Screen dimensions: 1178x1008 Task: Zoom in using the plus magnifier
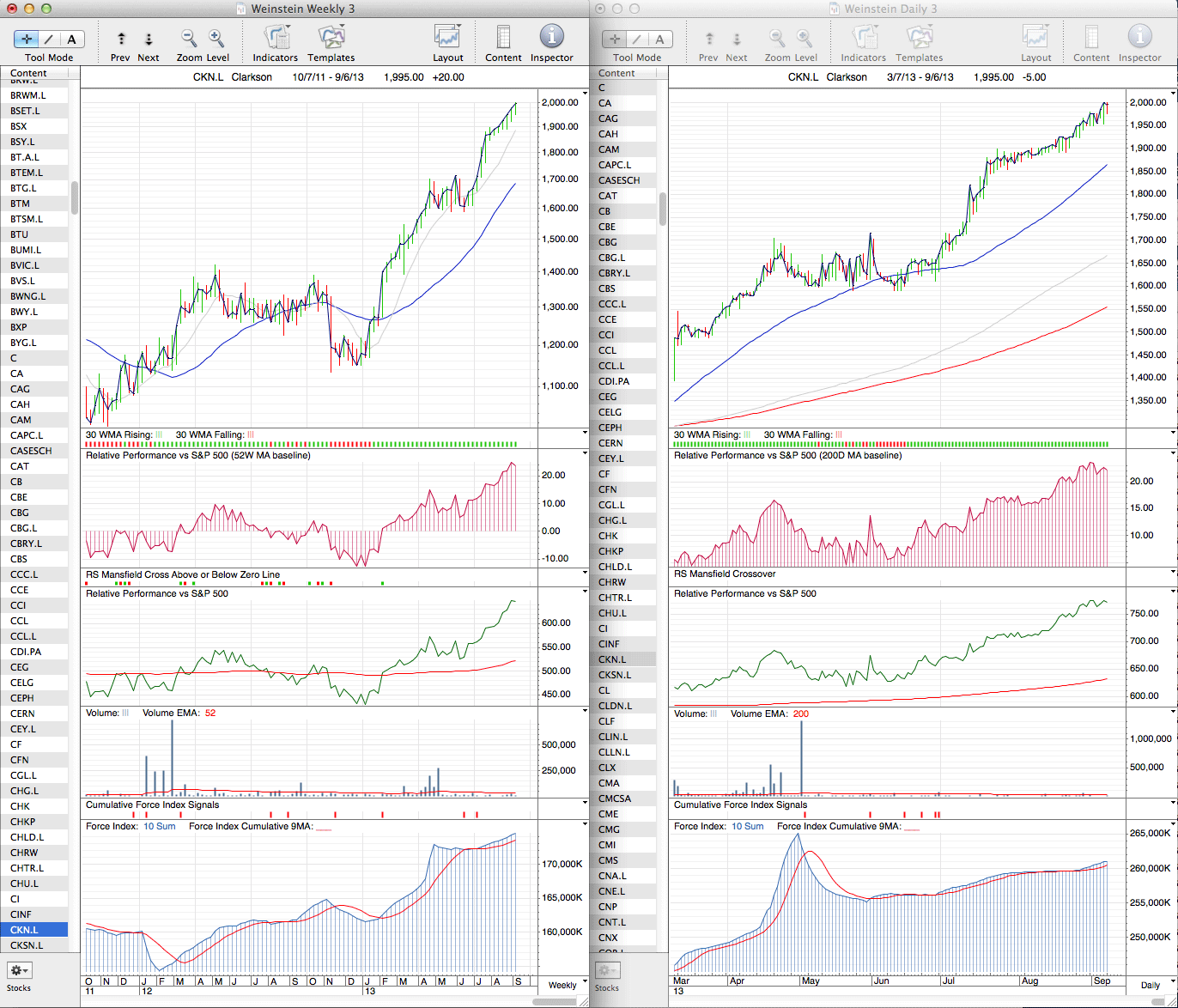point(216,39)
